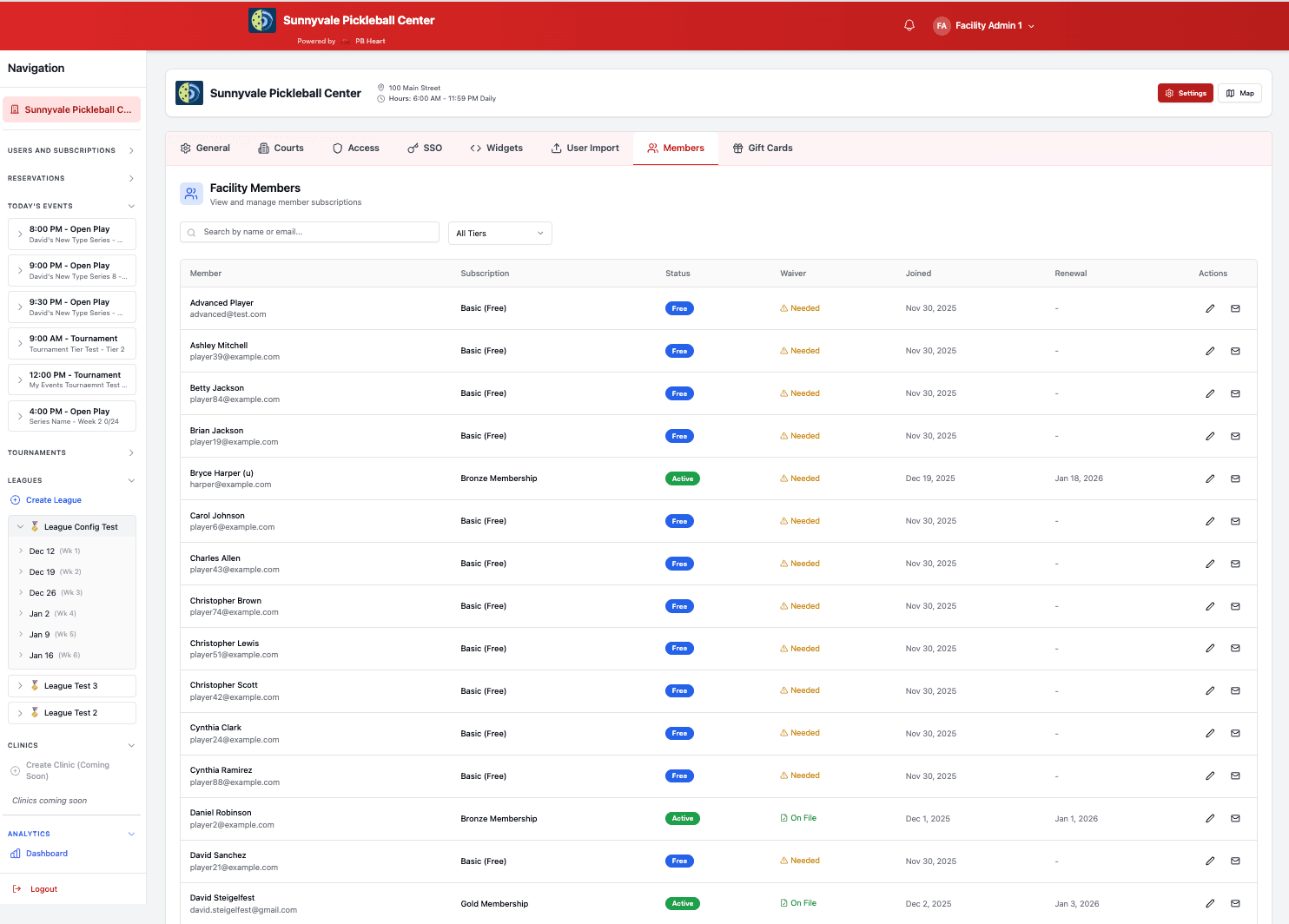Expand the League Test 3 item
This screenshot has height=924, width=1289.
pos(21,686)
